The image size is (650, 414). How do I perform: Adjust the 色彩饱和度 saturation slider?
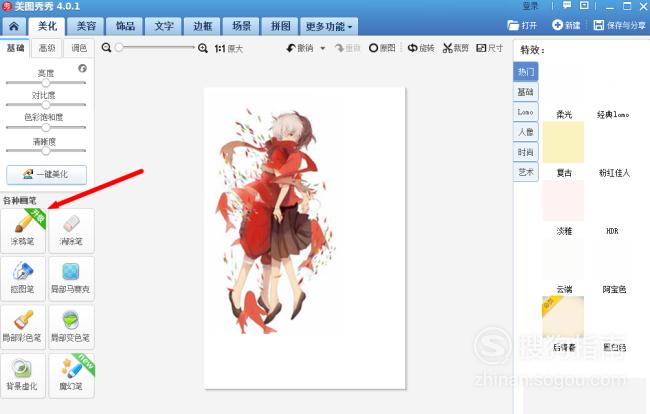pos(46,127)
